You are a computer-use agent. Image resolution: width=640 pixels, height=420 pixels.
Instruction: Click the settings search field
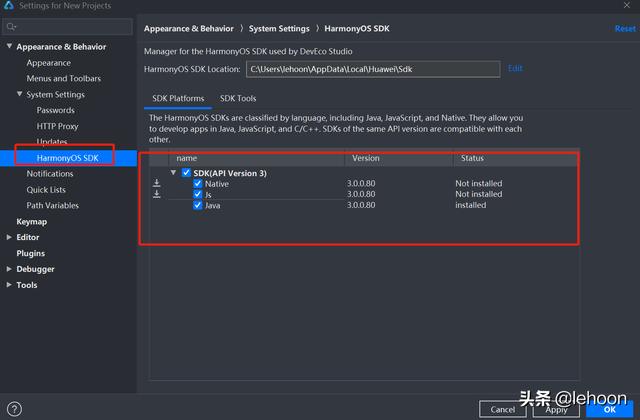[67, 27]
